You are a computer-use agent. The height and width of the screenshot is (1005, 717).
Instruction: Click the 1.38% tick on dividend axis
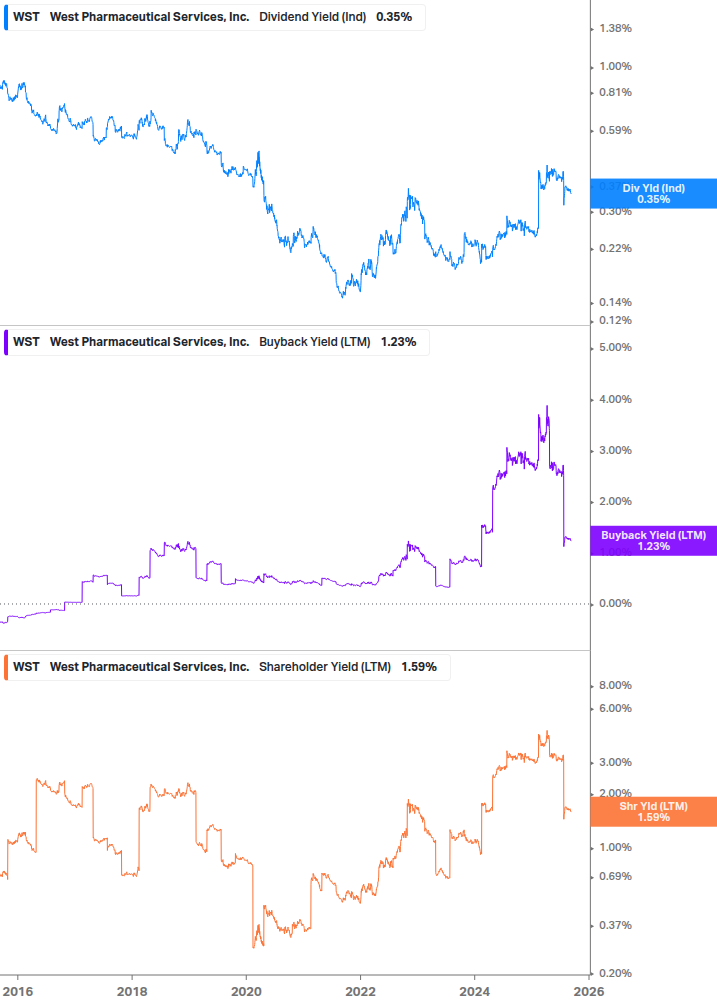(615, 28)
